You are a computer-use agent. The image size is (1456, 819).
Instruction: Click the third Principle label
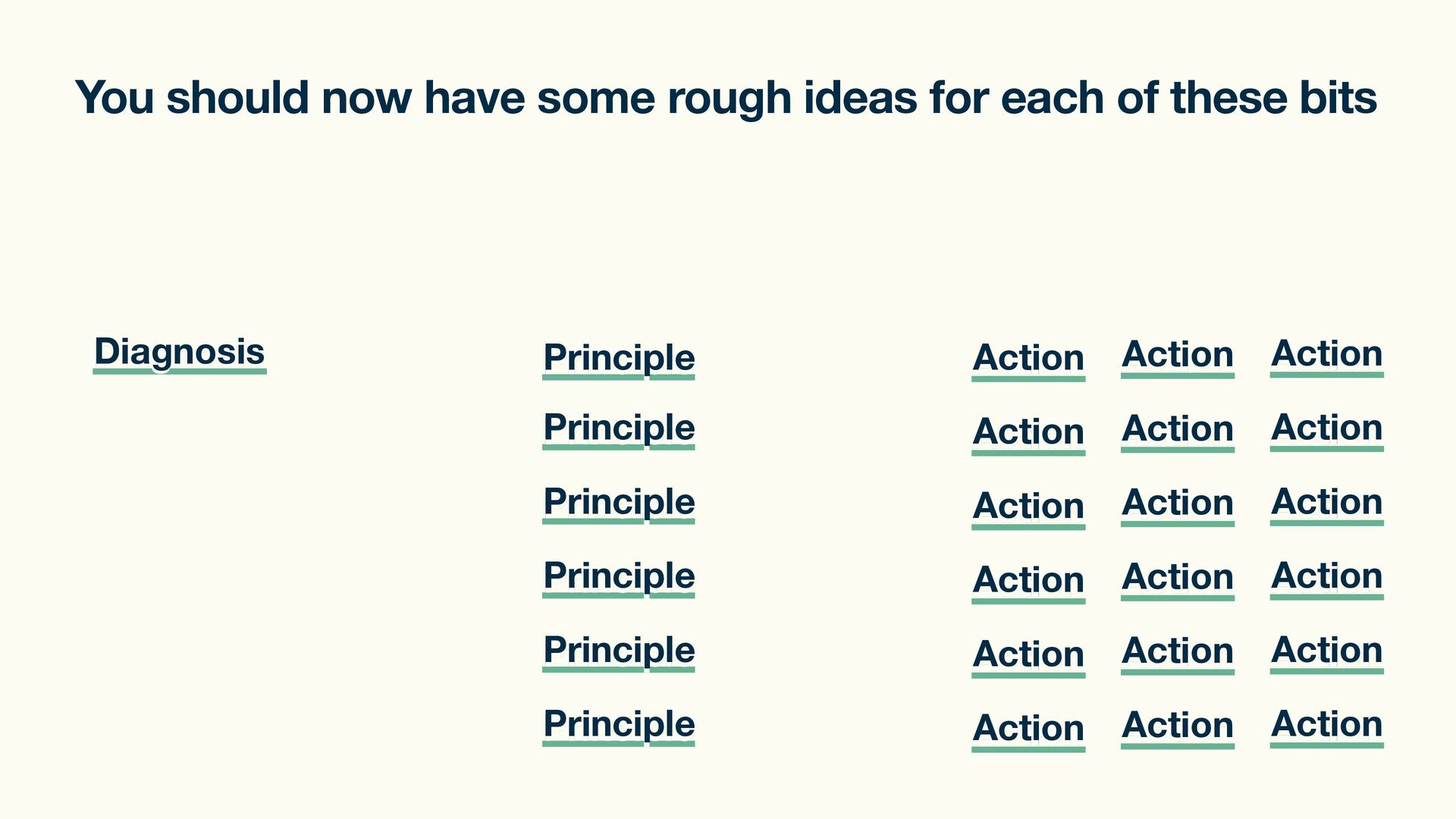pos(619,504)
